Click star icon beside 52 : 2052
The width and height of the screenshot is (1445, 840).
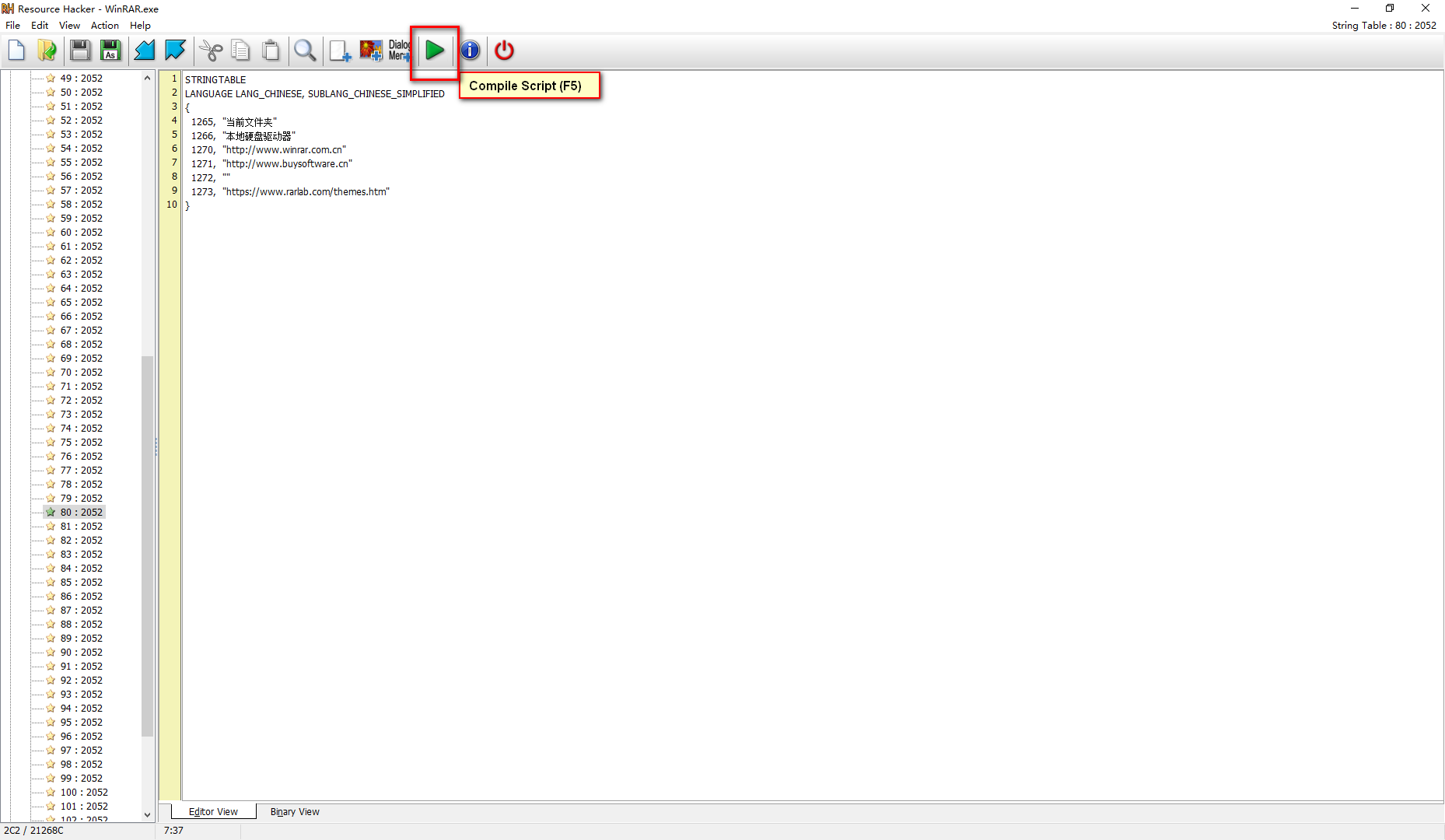[51, 121]
